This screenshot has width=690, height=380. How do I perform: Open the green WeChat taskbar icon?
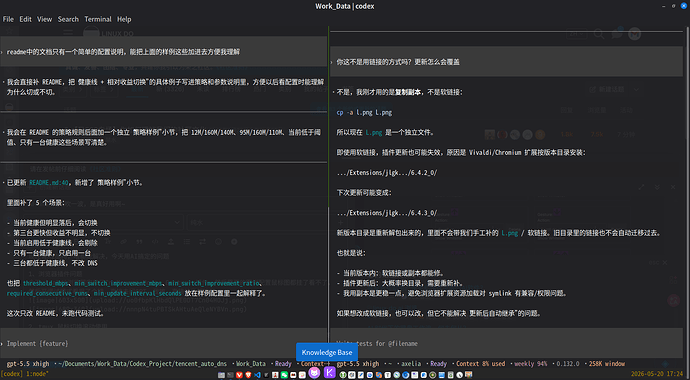coord(284,375)
